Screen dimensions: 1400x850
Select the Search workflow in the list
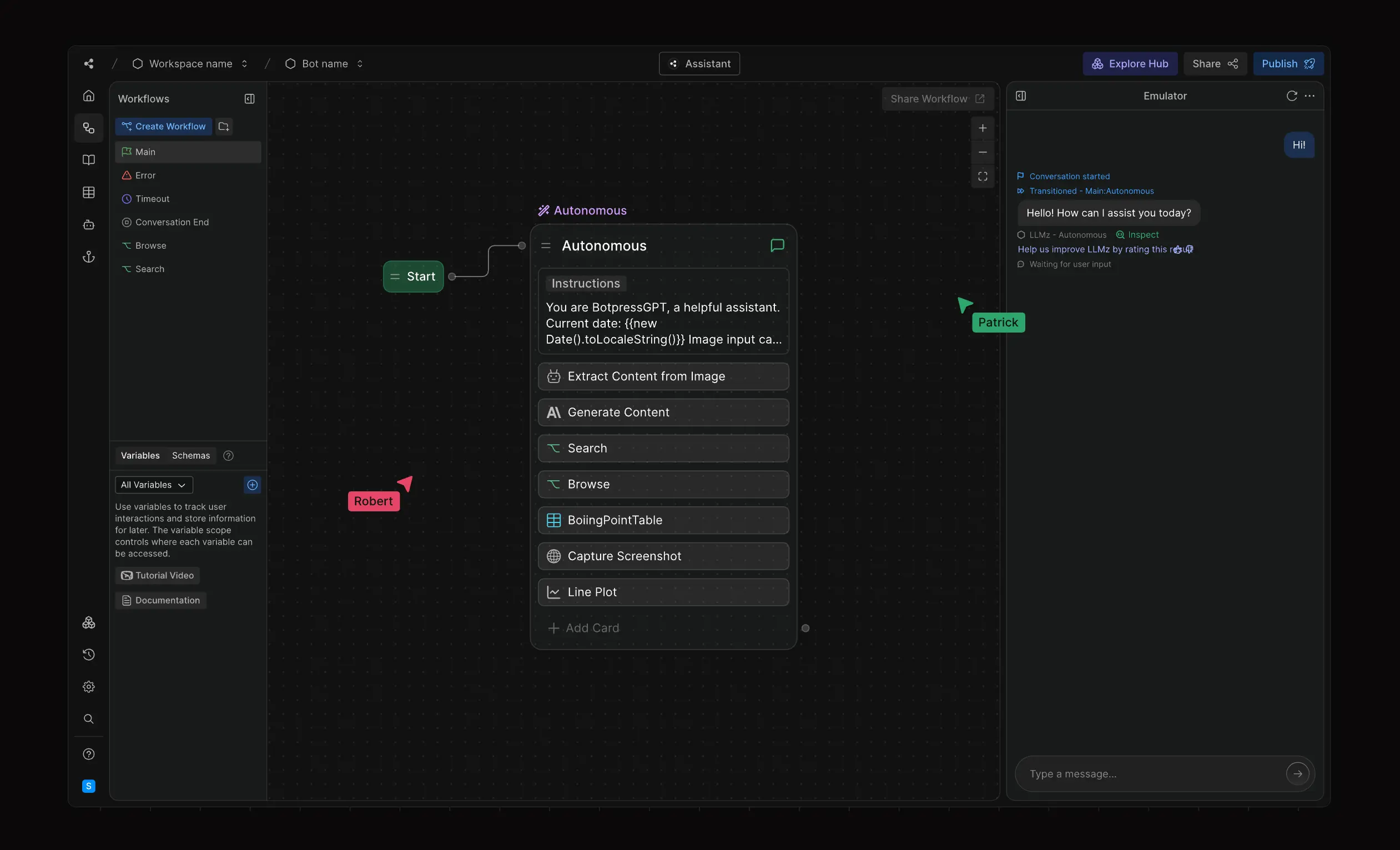point(188,269)
